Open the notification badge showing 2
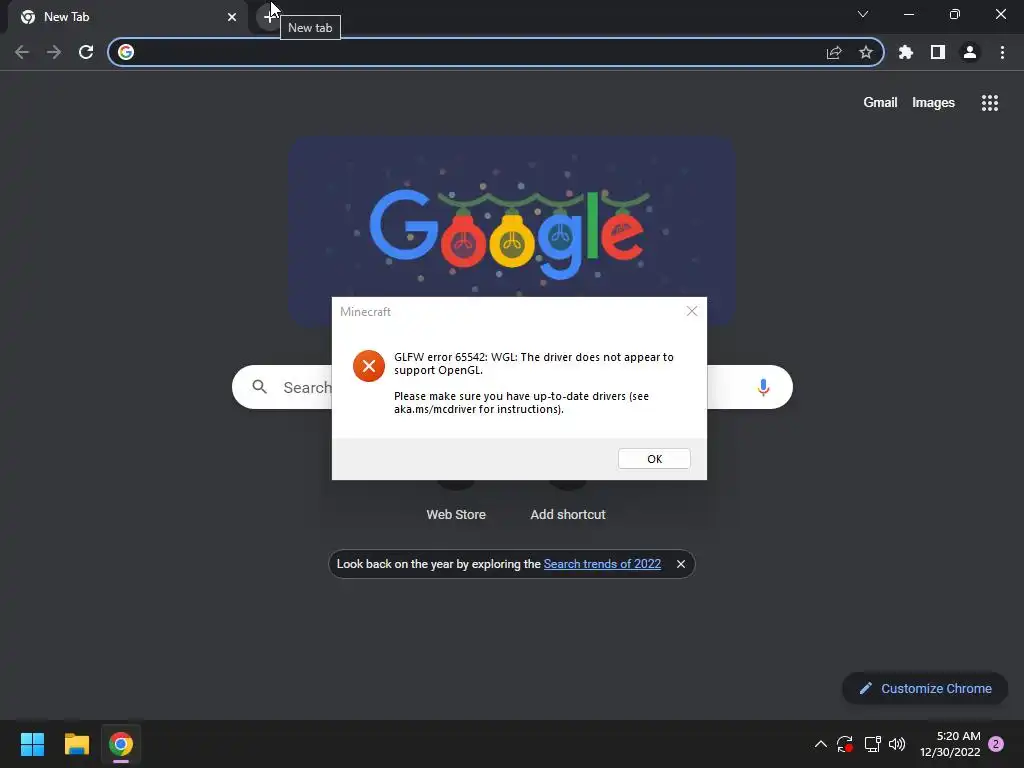 (x=996, y=744)
